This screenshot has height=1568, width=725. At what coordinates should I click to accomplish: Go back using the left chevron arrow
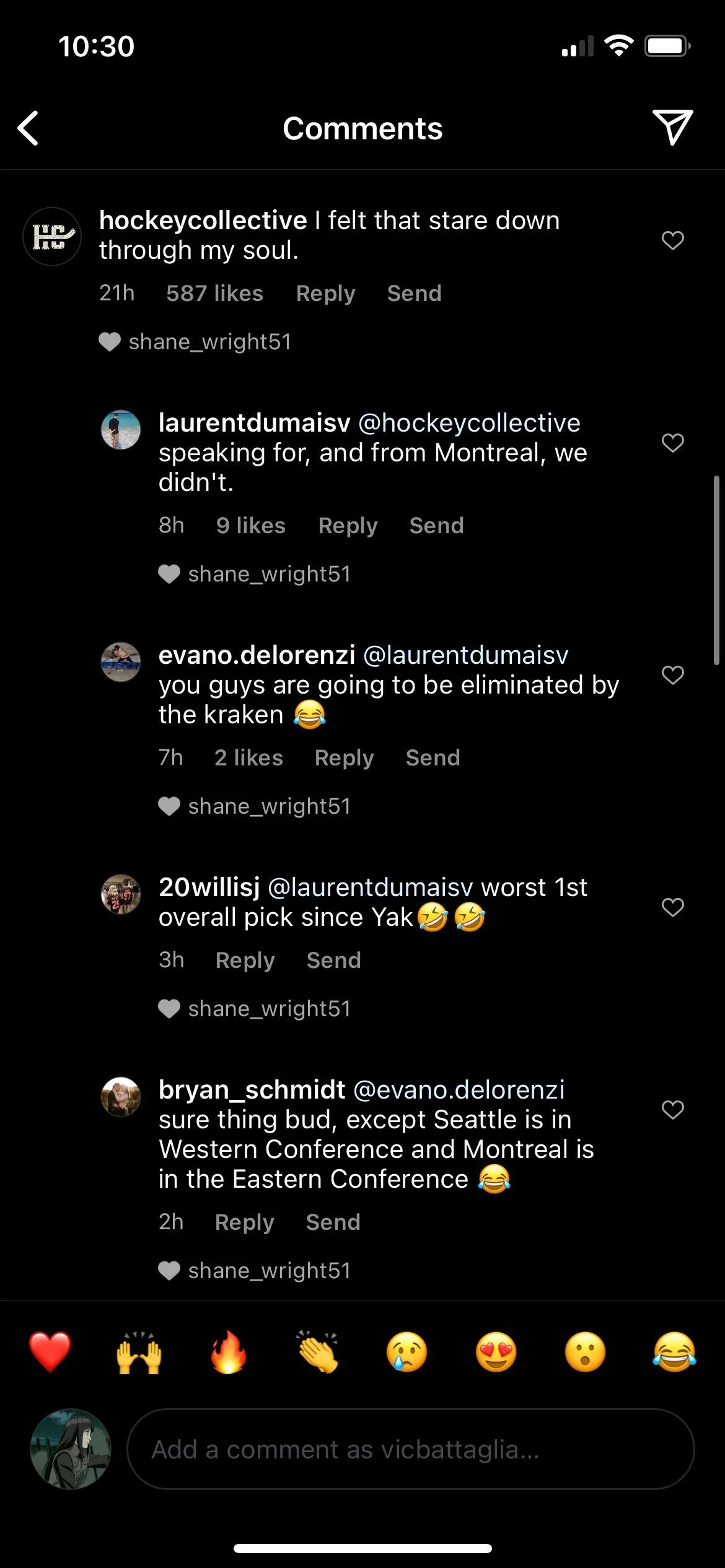pos(29,128)
